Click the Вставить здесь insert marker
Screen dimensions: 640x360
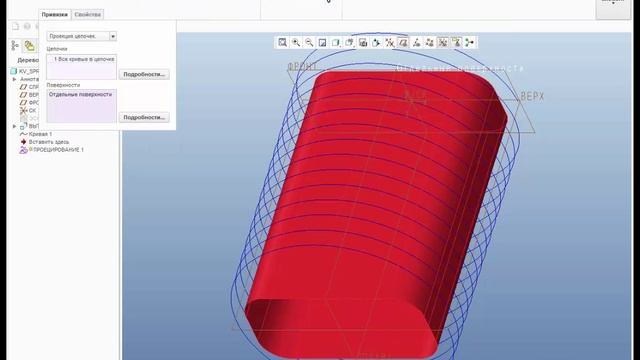[x=44, y=142]
